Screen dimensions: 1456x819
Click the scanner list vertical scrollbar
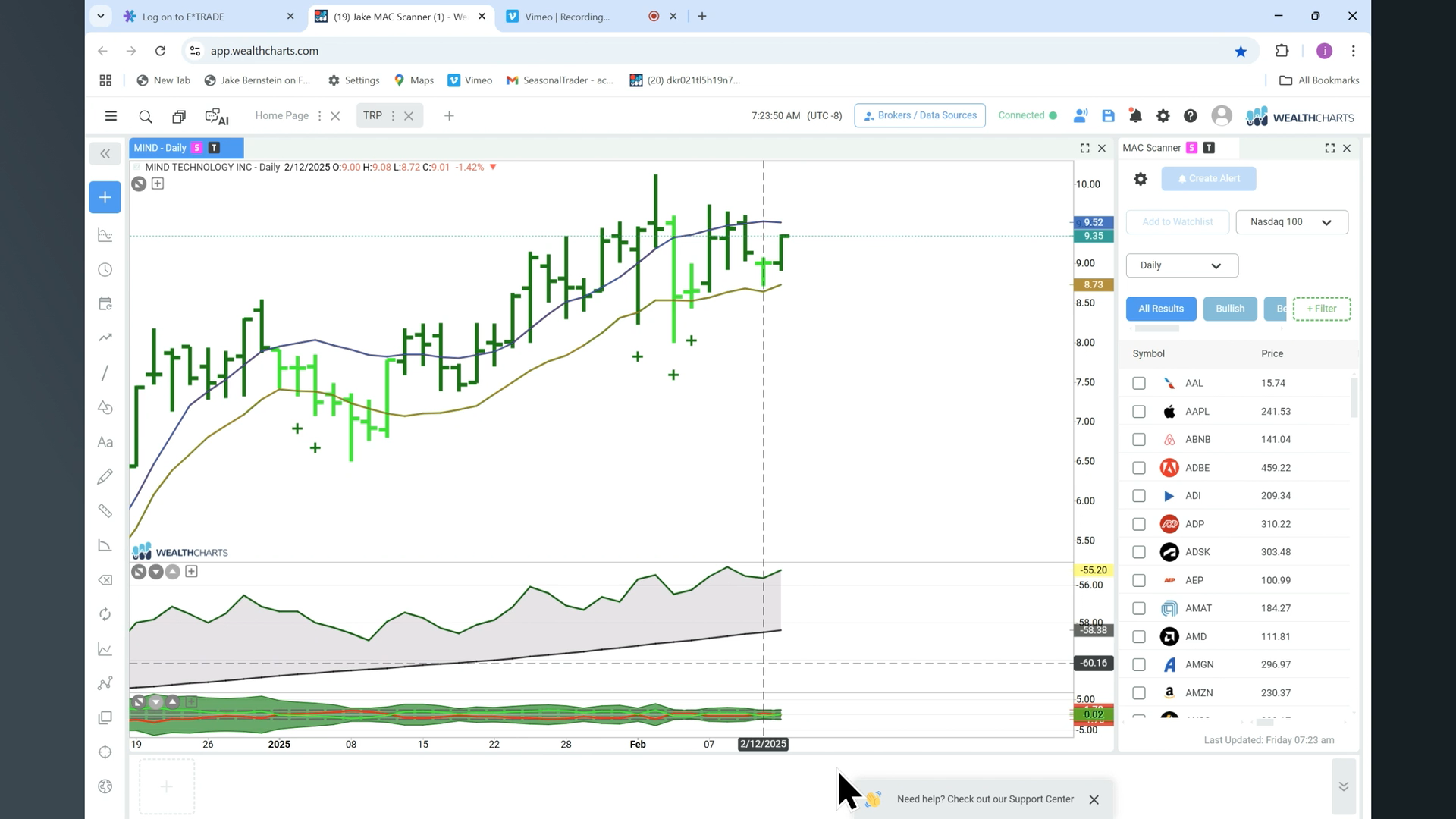(1354, 397)
